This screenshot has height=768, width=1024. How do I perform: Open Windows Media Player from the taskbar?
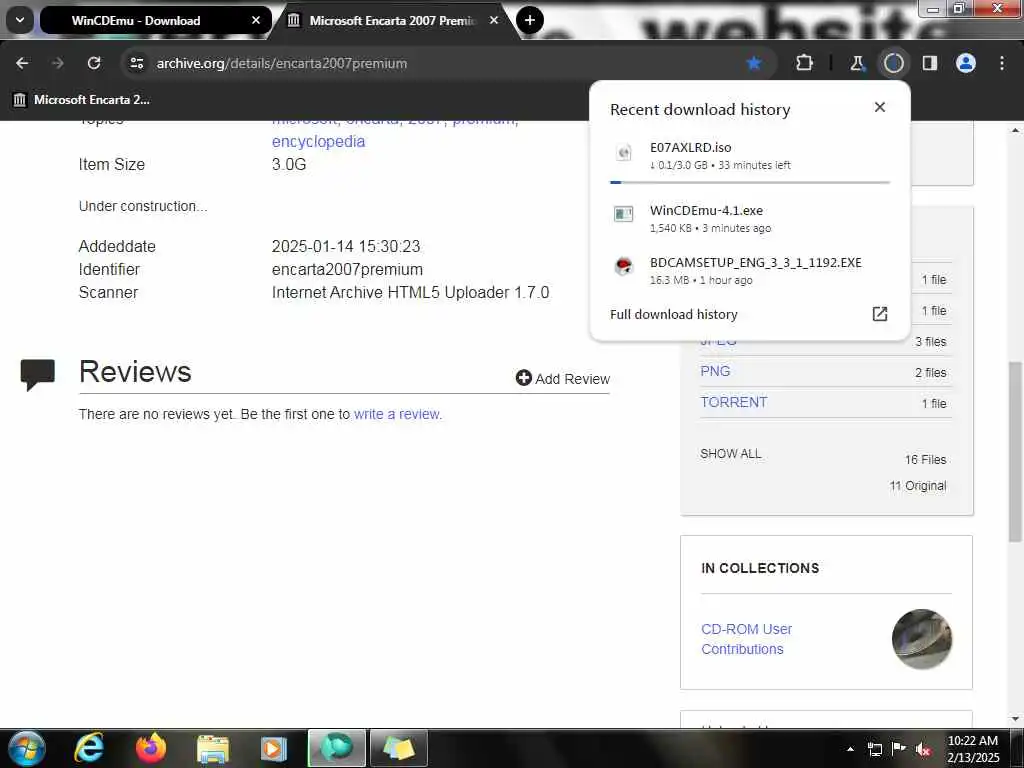[x=274, y=749]
